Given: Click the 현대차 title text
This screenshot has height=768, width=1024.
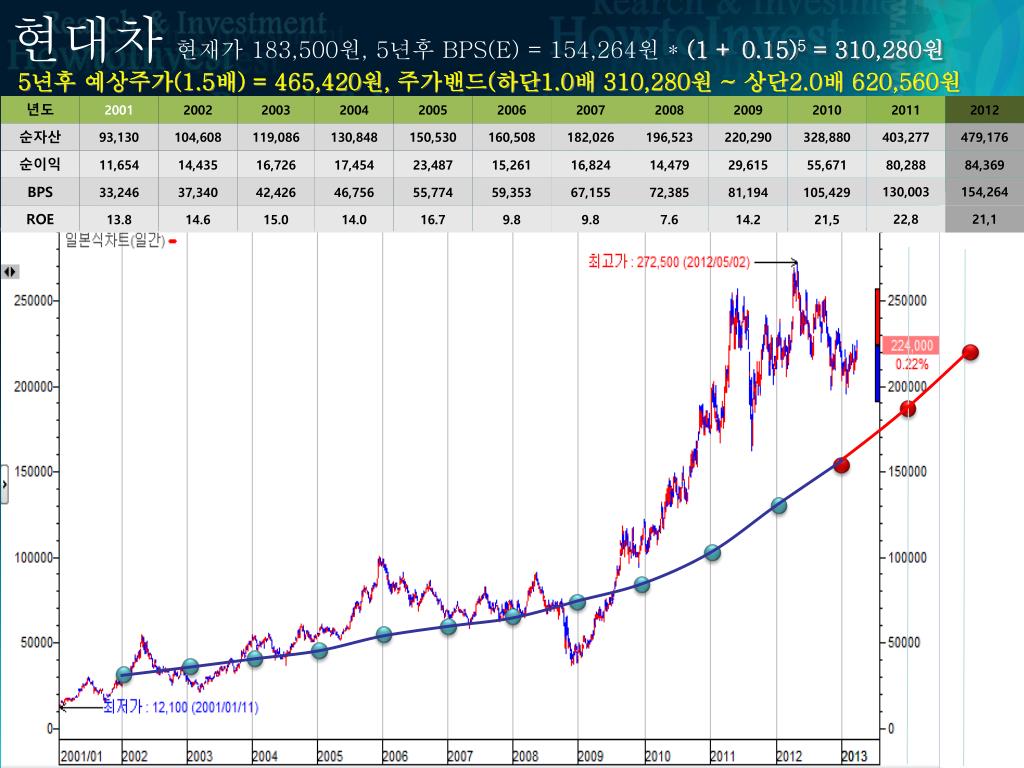Looking at the screenshot, I should [88, 39].
